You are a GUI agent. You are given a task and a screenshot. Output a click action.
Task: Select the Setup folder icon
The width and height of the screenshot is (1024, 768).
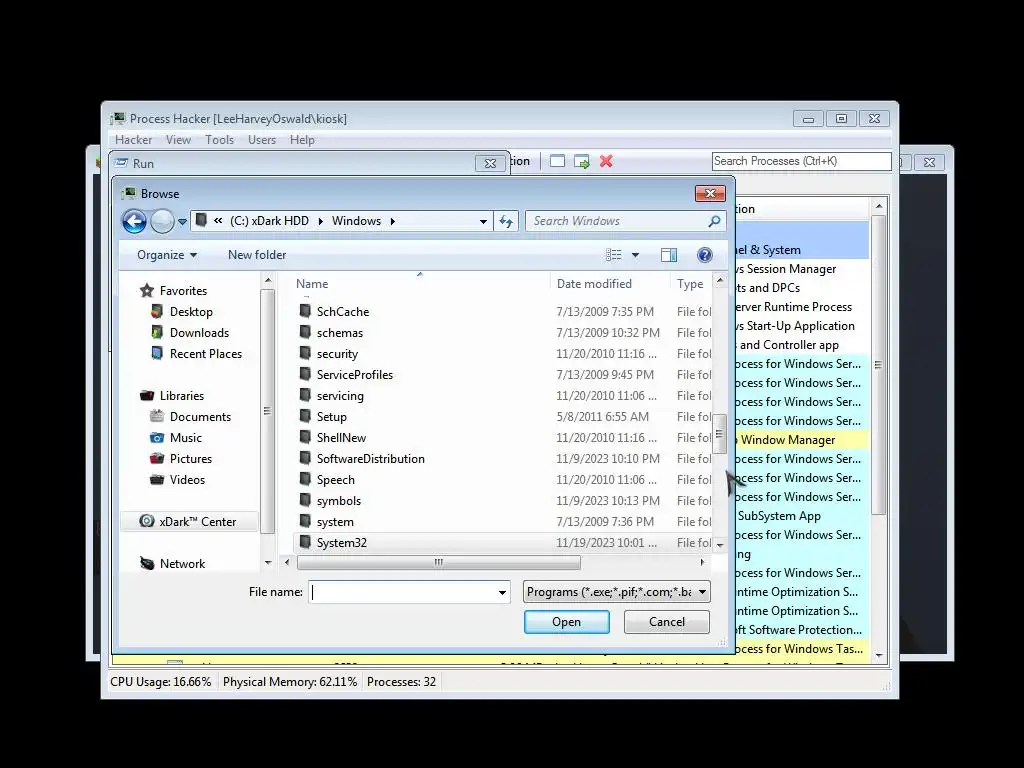click(305, 416)
